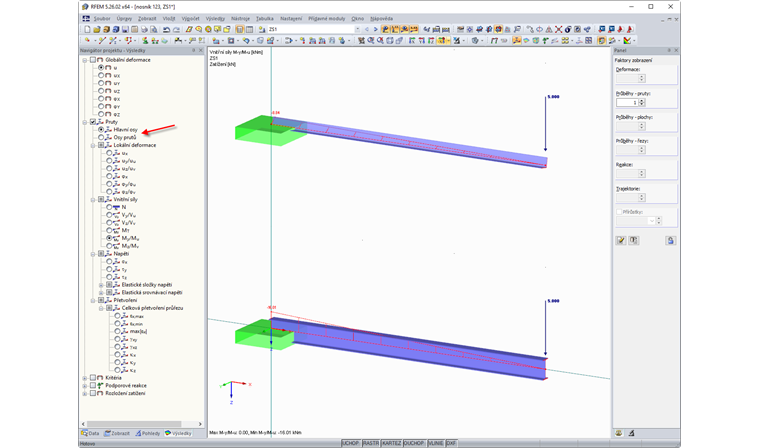Screen dimensions: 760x448
Task: Click the zoom magnifier toolbar icon
Action: pyautogui.click(x=370, y=40)
